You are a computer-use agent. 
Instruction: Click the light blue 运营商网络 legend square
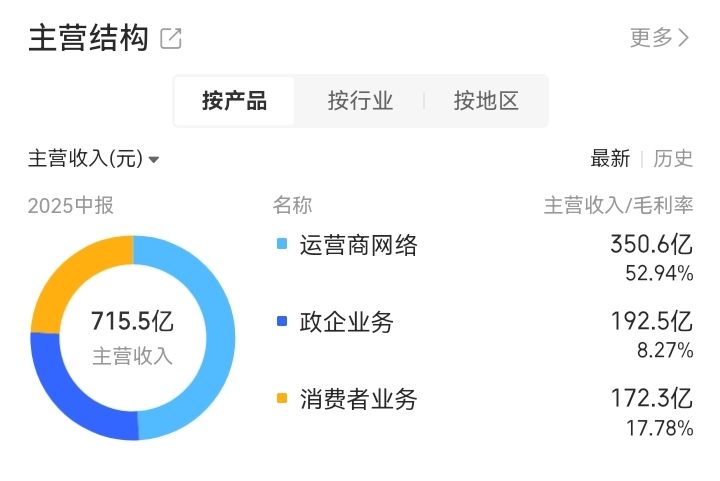[281, 244]
